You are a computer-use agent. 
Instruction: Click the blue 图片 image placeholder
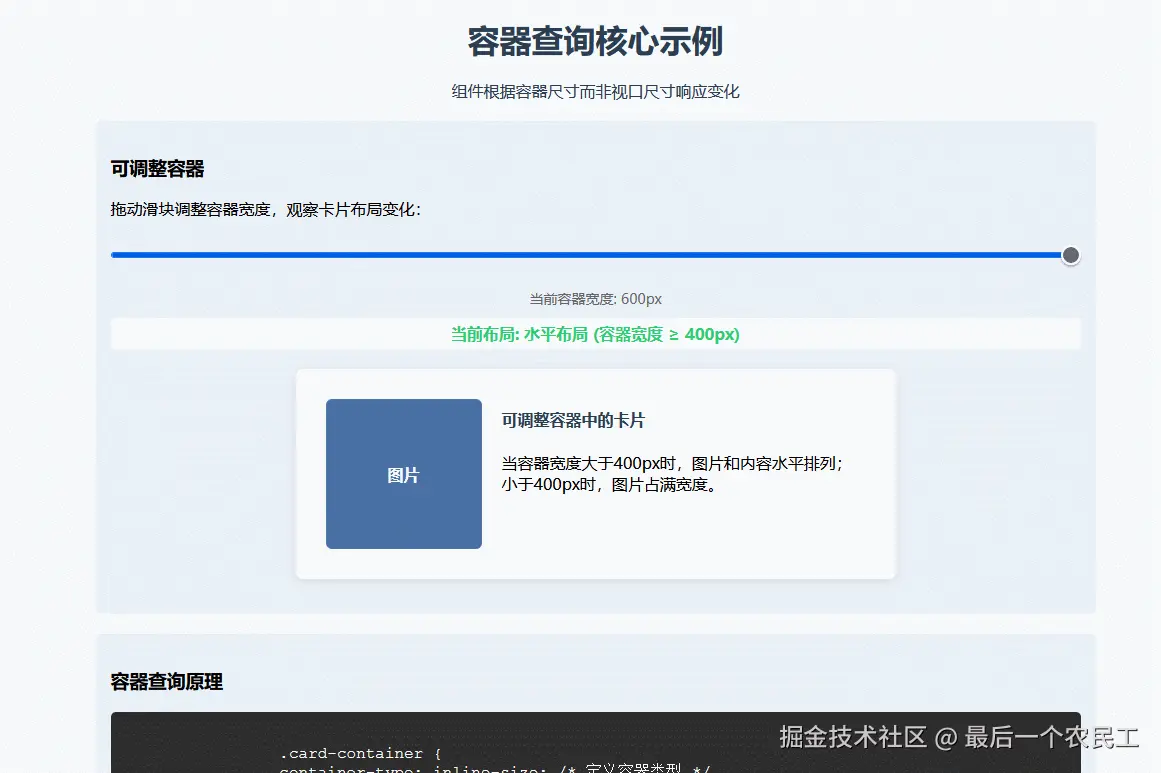tap(403, 474)
